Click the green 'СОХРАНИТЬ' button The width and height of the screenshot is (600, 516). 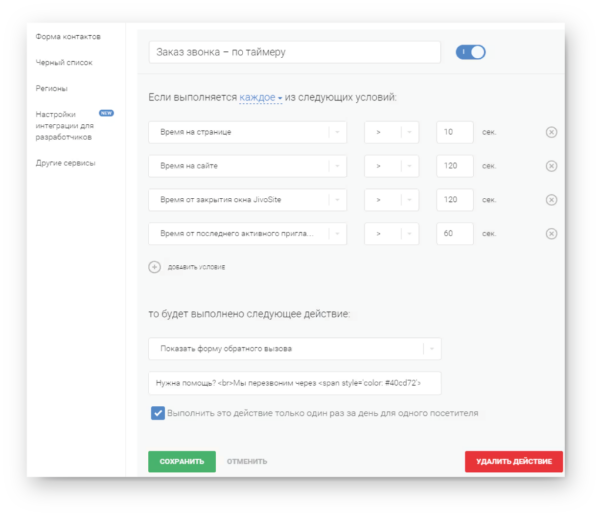[182, 462]
